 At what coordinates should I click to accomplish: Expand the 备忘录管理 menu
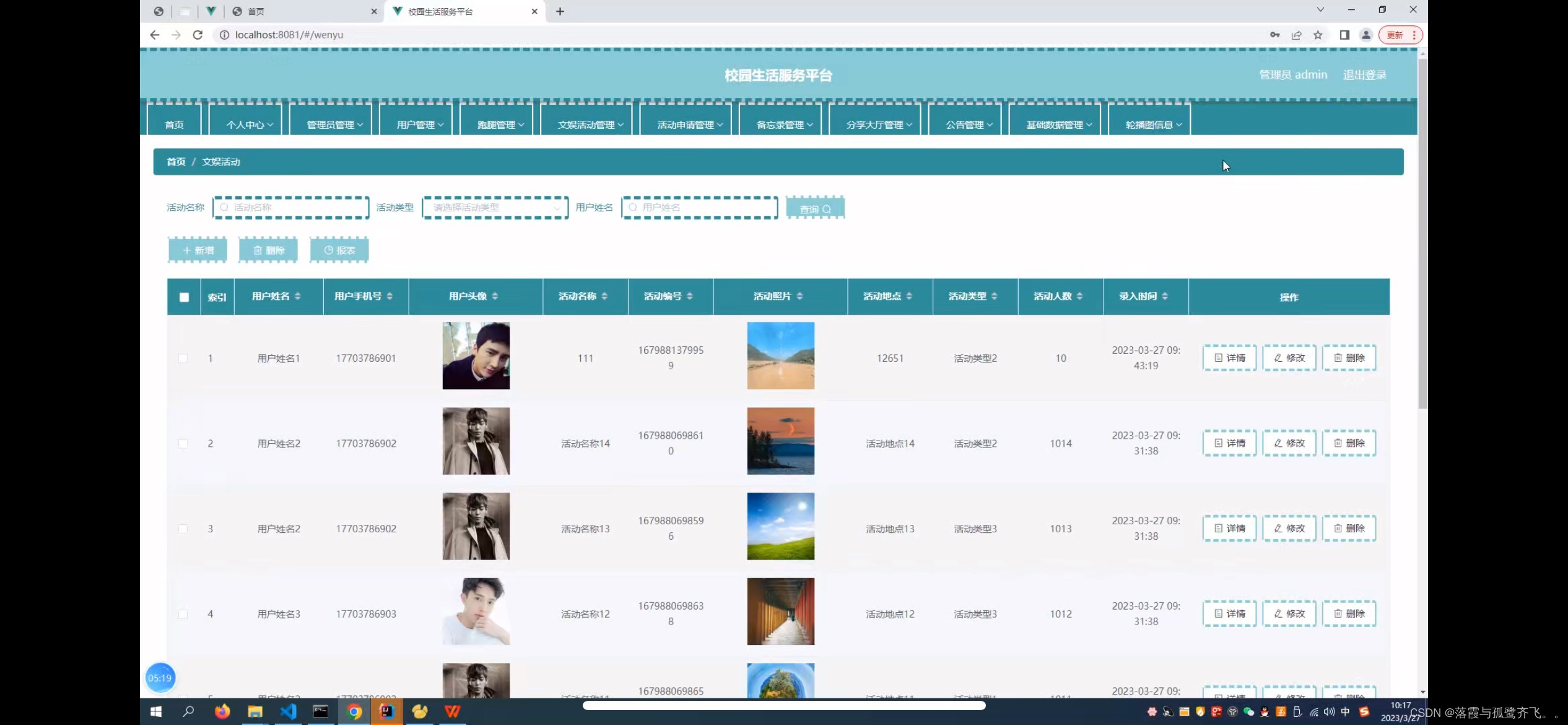(780, 120)
